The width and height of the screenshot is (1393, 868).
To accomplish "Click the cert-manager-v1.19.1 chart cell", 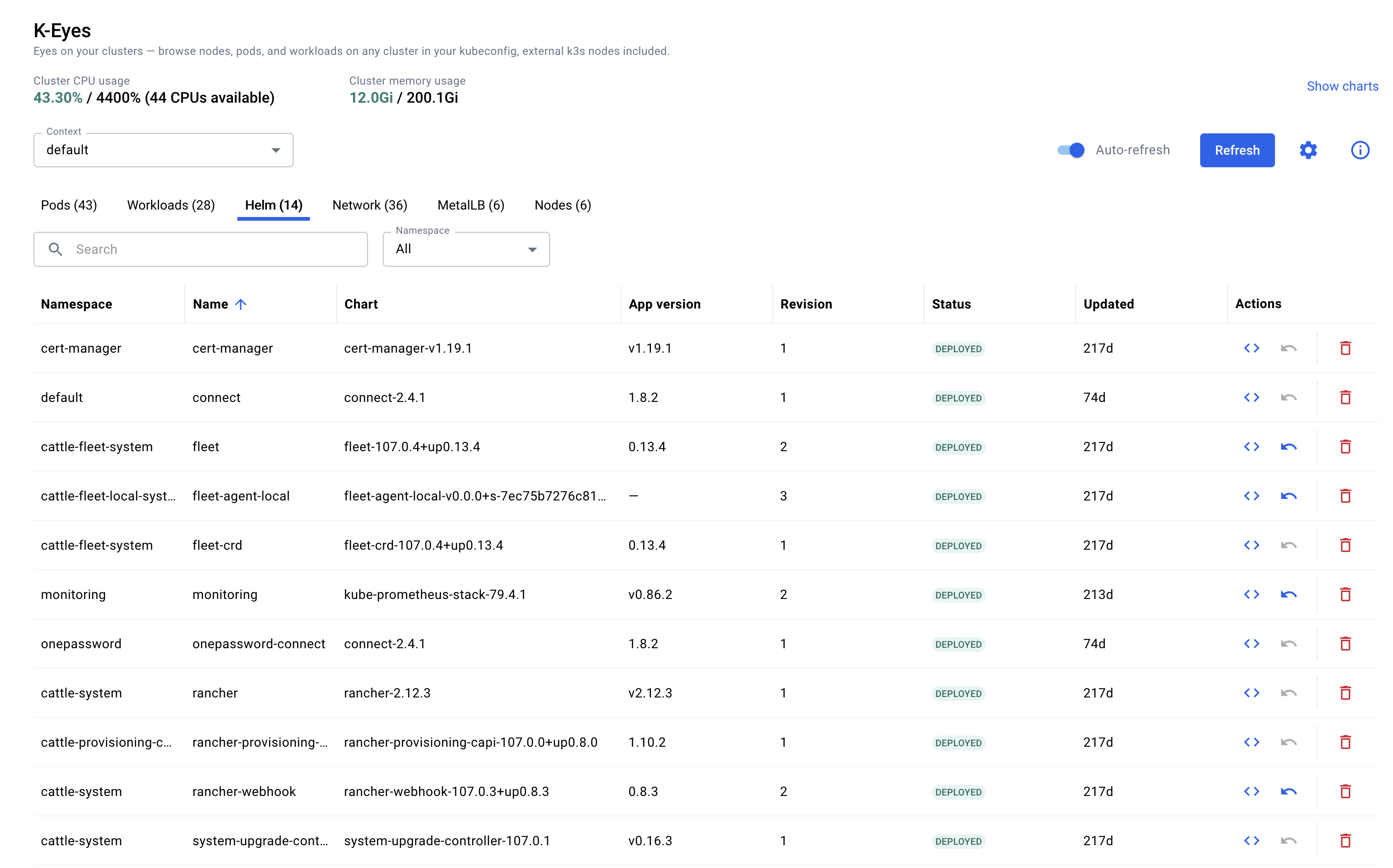I will click(x=407, y=348).
